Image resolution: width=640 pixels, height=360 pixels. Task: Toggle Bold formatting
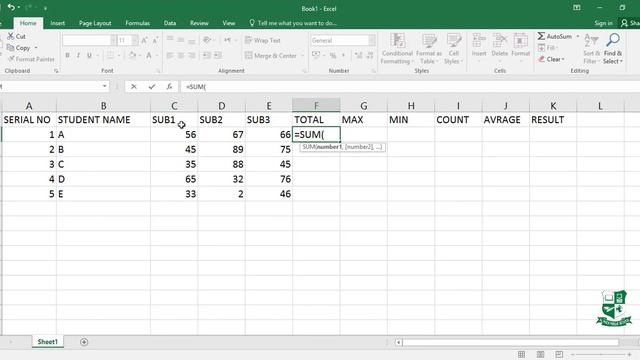[x=67, y=55]
